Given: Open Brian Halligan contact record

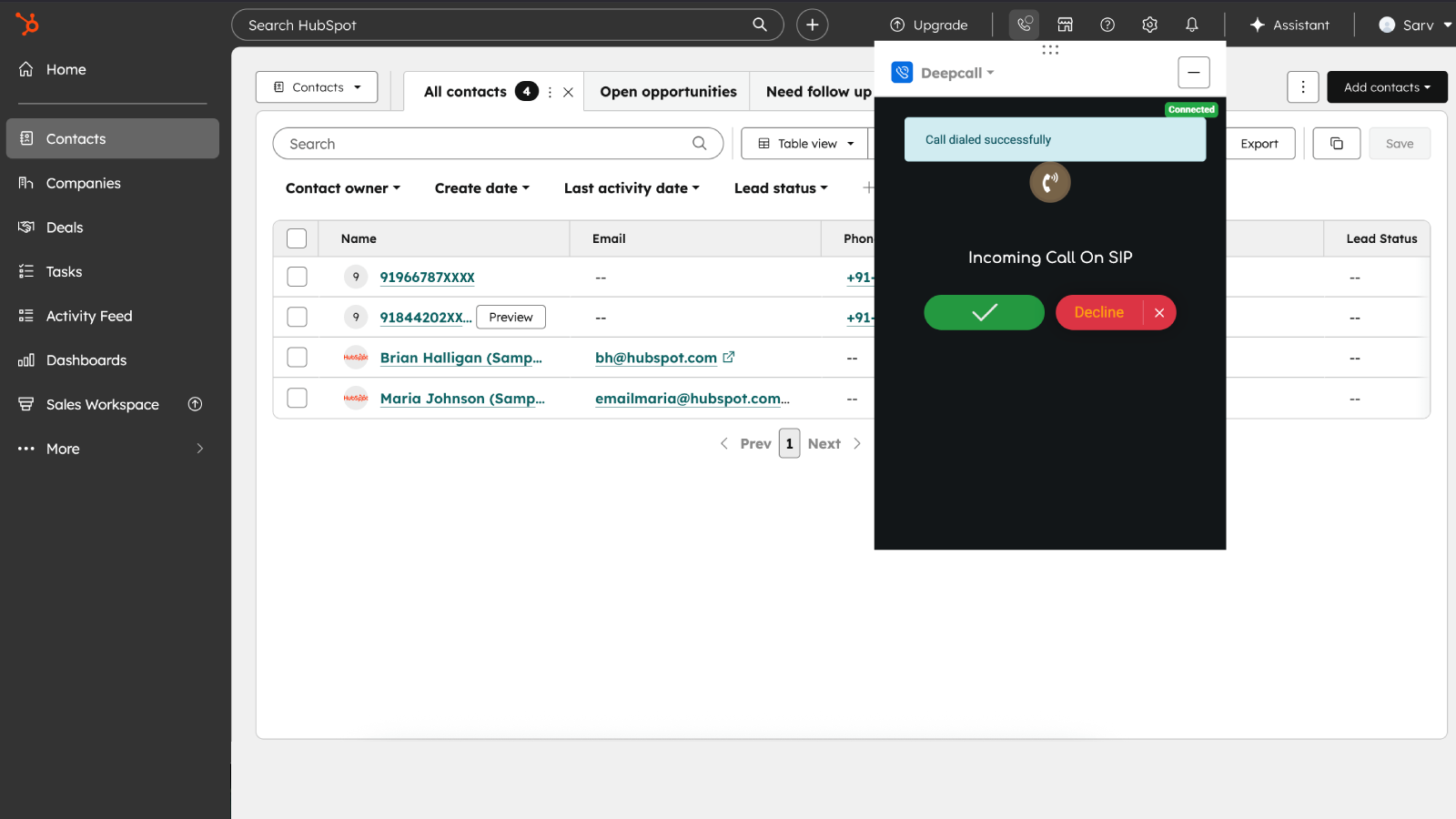Looking at the screenshot, I should [x=460, y=358].
